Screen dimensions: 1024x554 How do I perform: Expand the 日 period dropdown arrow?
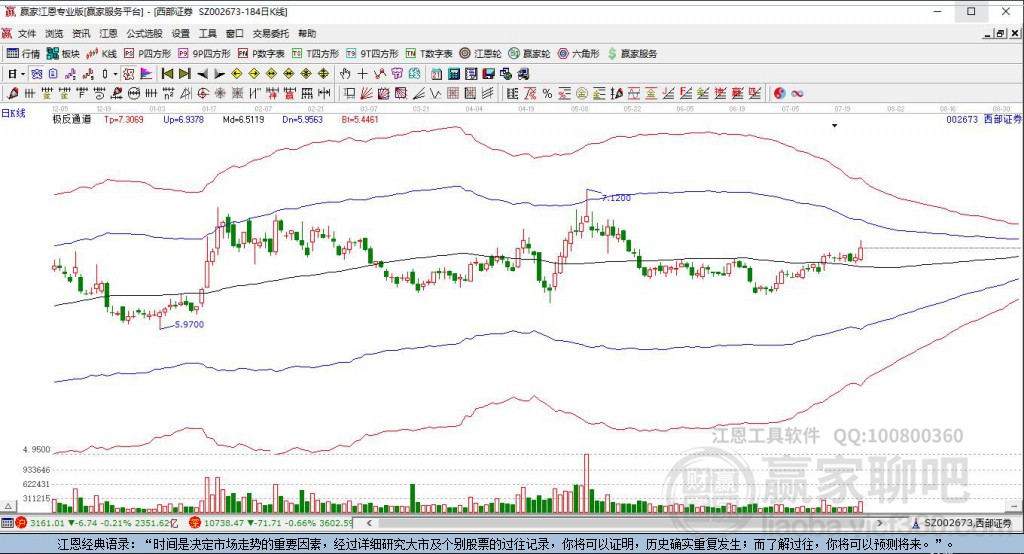coord(23,73)
